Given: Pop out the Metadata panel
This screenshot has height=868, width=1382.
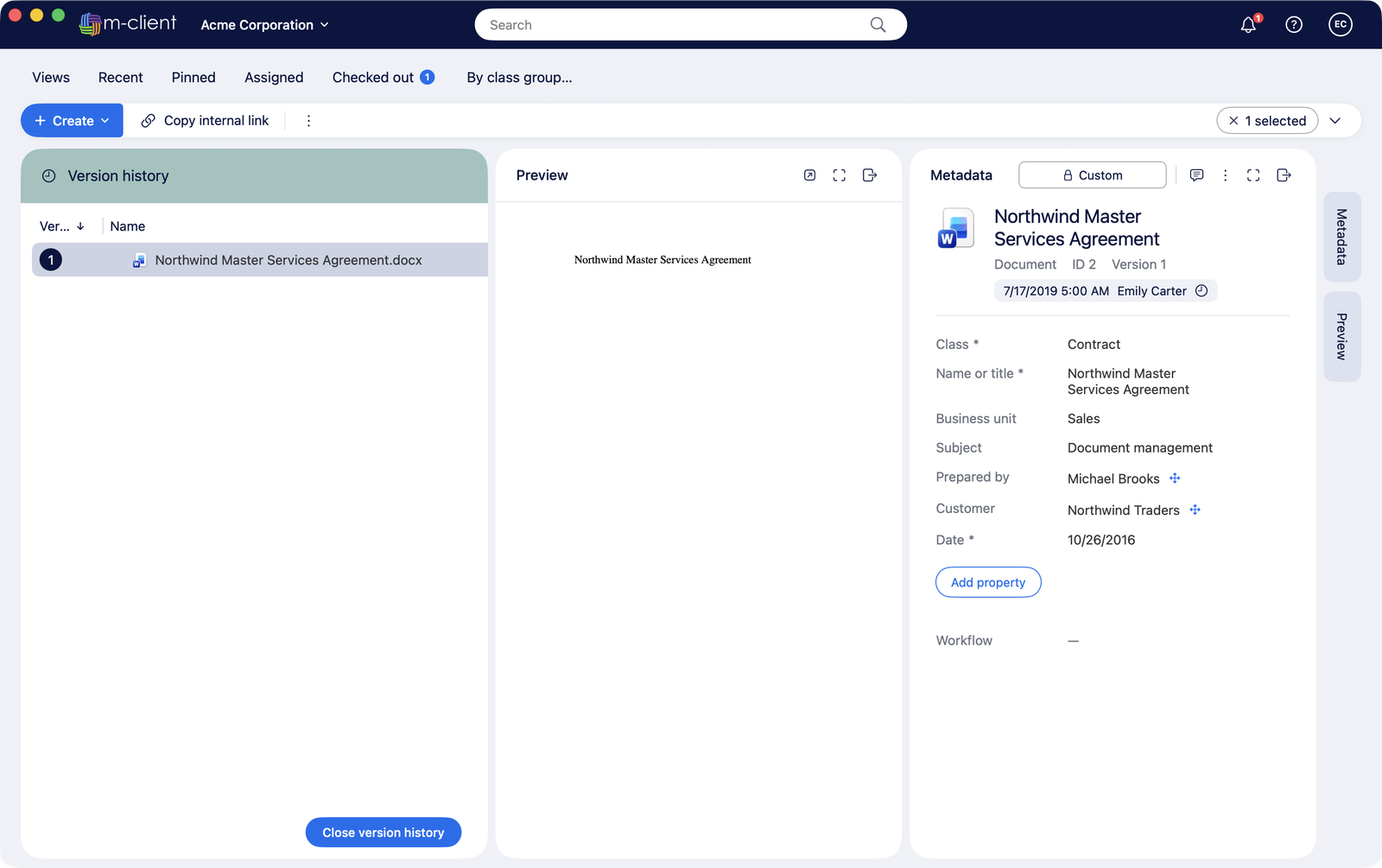Looking at the screenshot, I should pyautogui.click(x=1284, y=175).
